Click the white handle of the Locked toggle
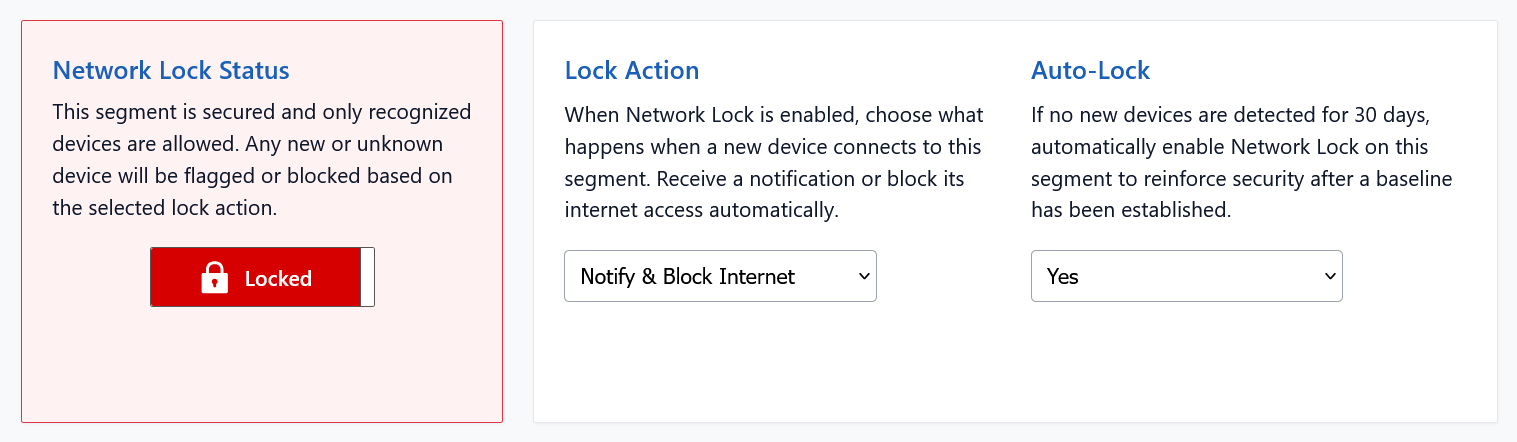The width and height of the screenshot is (1517, 442). [367, 277]
